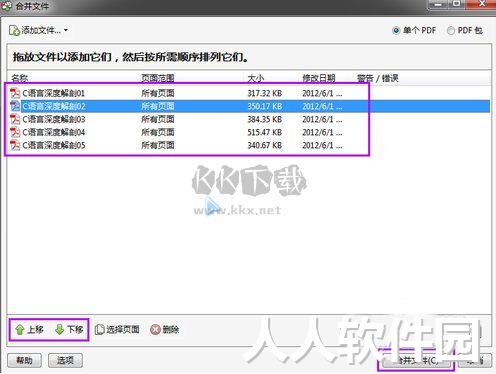Image resolution: width=496 pixels, height=374 pixels.
Task: Click size value 515.47 KB
Action: (x=265, y=132)
